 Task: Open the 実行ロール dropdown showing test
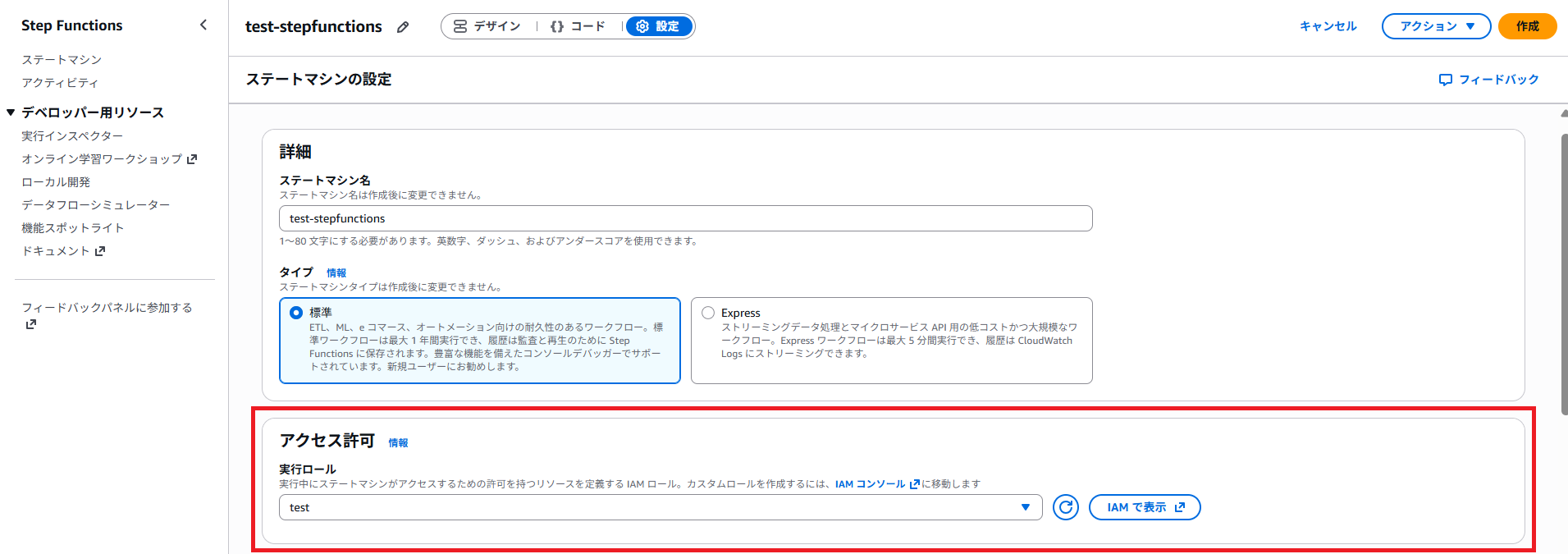660,507
